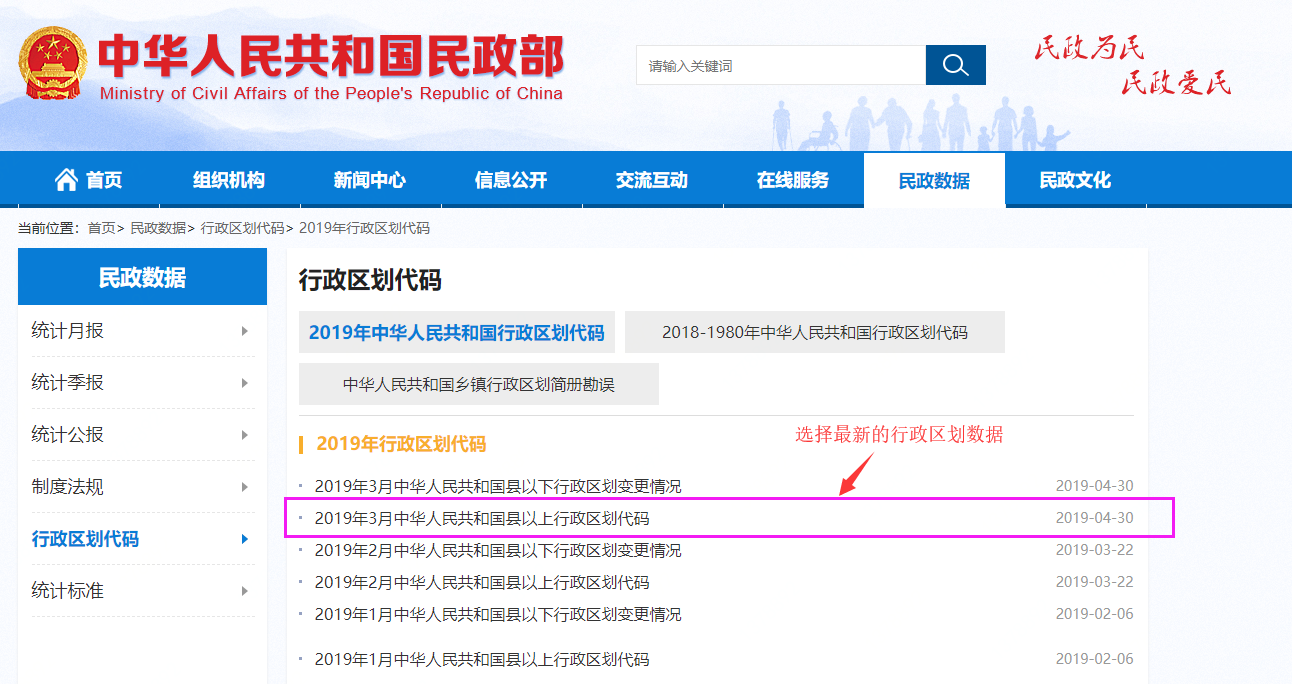Click the 中华人民共和国民政部 site title
The image size is (1292, 684).
pyautogui.click(x=331, y=56)
